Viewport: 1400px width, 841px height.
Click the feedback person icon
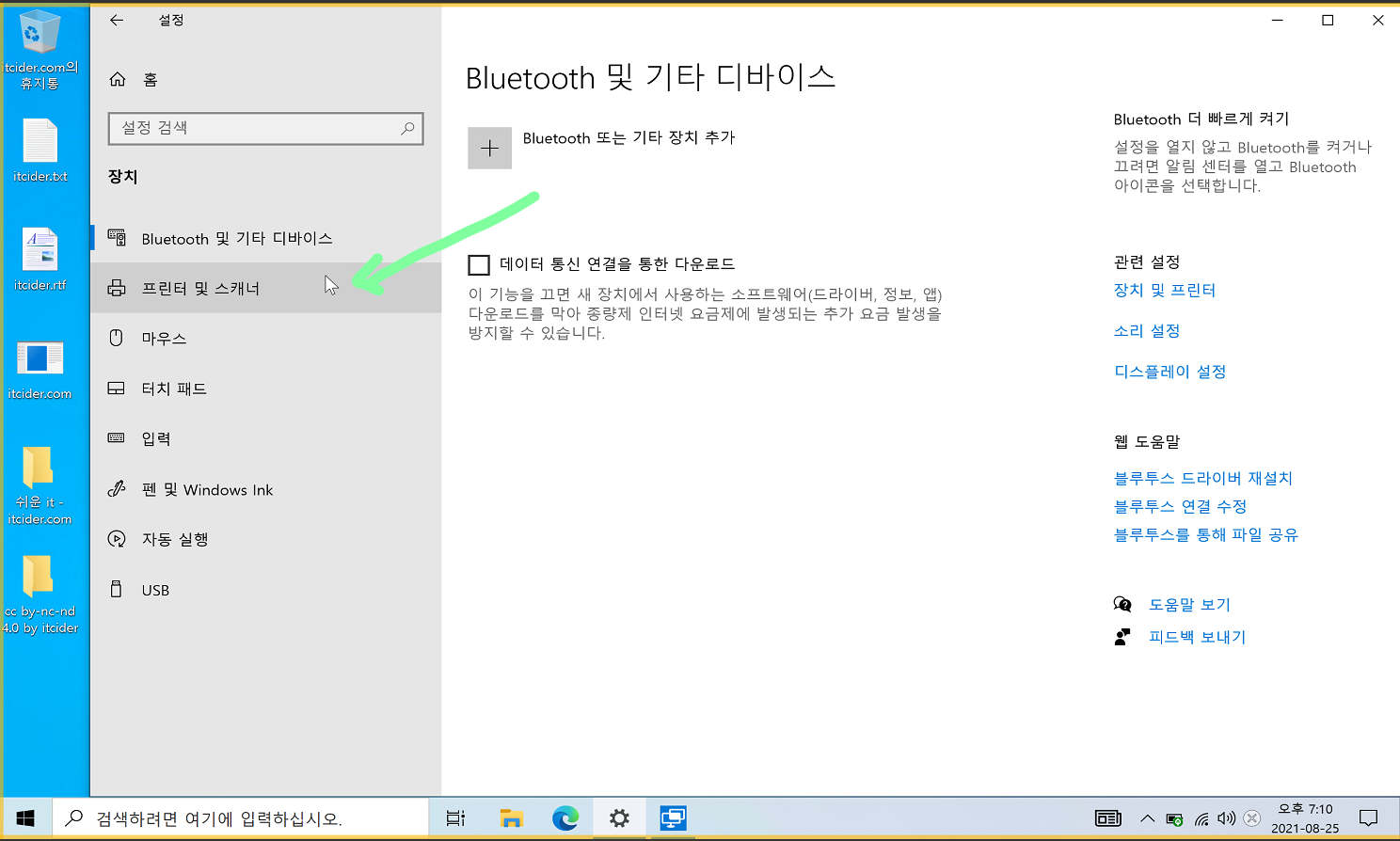coord(1122,637)
